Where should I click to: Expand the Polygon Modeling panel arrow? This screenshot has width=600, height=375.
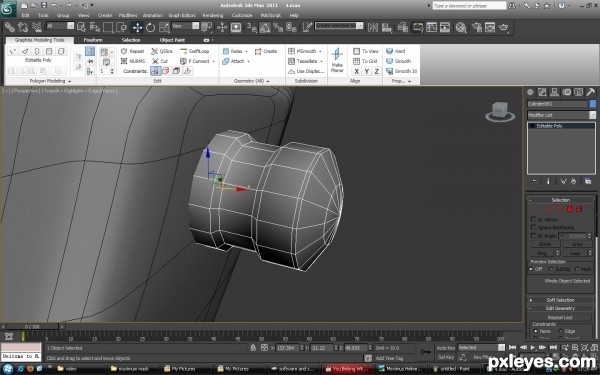point(69,82)
